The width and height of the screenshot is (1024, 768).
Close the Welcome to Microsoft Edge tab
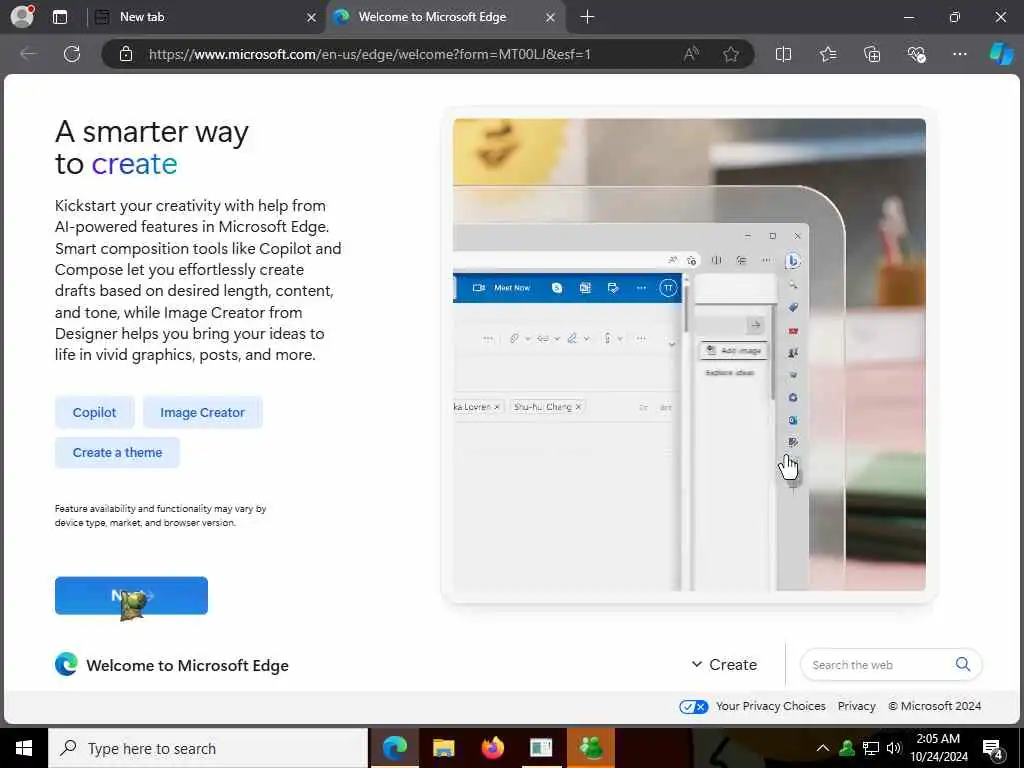(551, 18)
